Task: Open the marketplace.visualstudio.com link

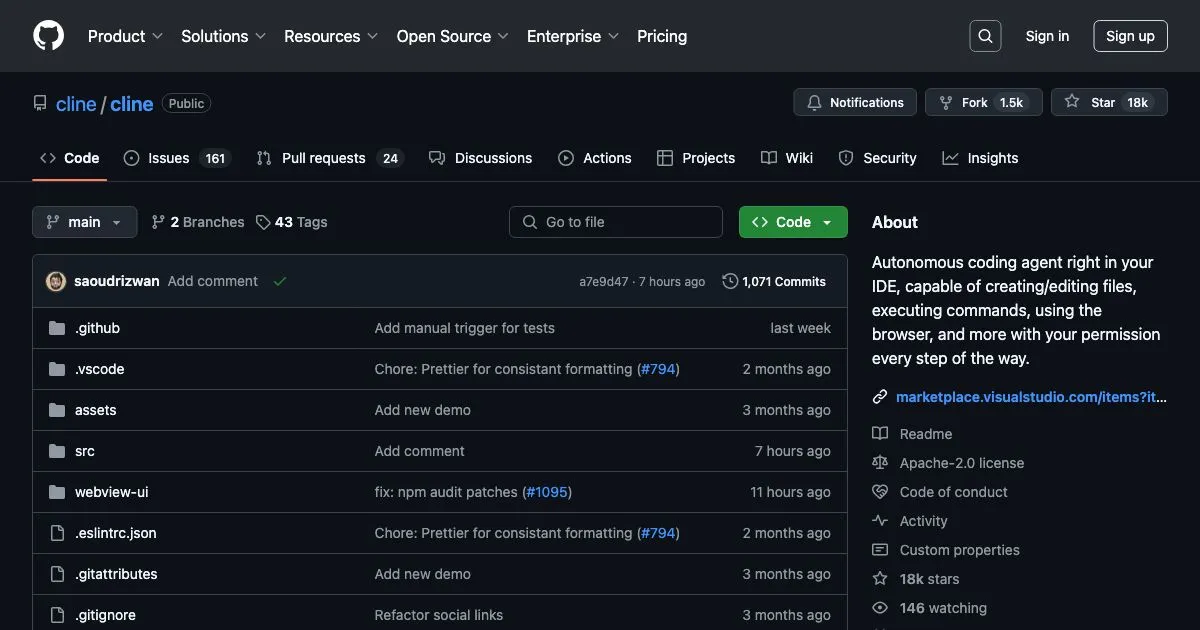Action: pyautogui.click(x=1030, y=396)
